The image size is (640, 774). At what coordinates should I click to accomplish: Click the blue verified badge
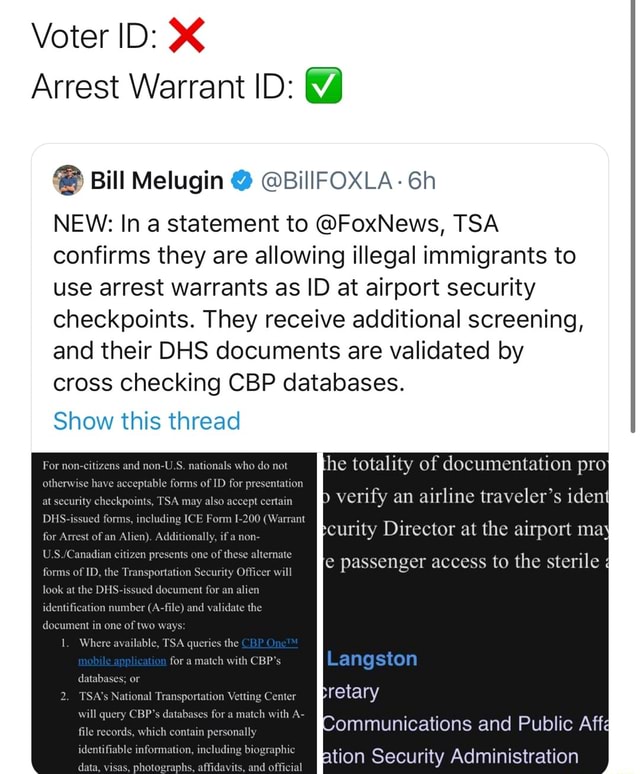pyautogui.click(x=241, y=181)
